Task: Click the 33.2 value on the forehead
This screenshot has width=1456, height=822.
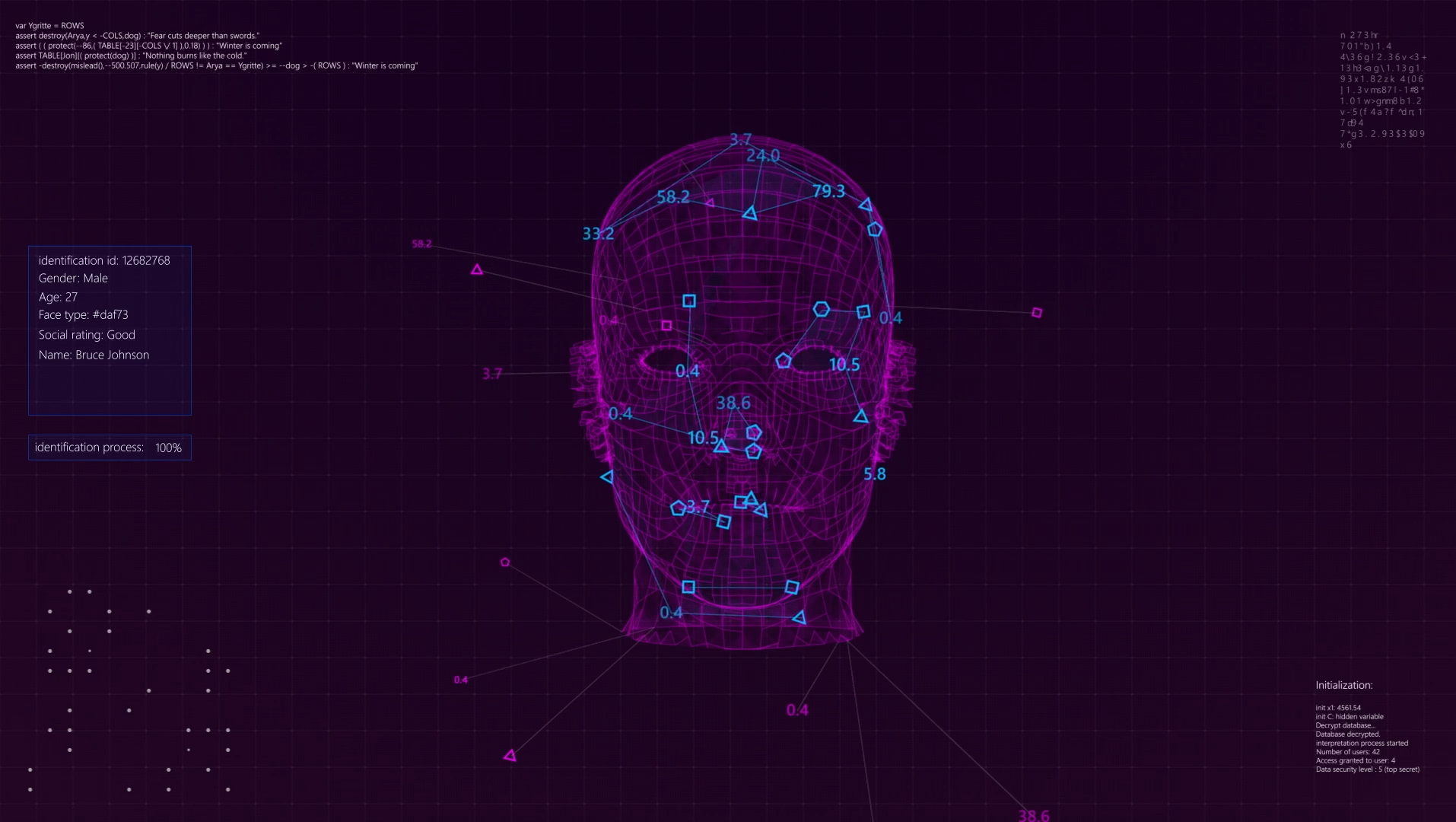Action: (598, 234)
